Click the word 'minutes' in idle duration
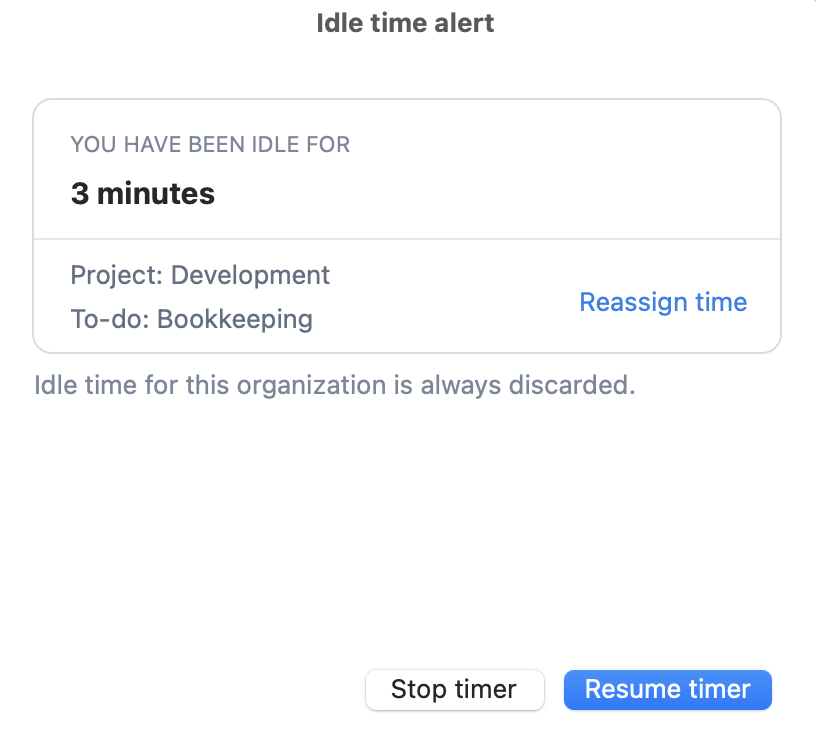This screenshot has width=816, height=752. point(156,194)
